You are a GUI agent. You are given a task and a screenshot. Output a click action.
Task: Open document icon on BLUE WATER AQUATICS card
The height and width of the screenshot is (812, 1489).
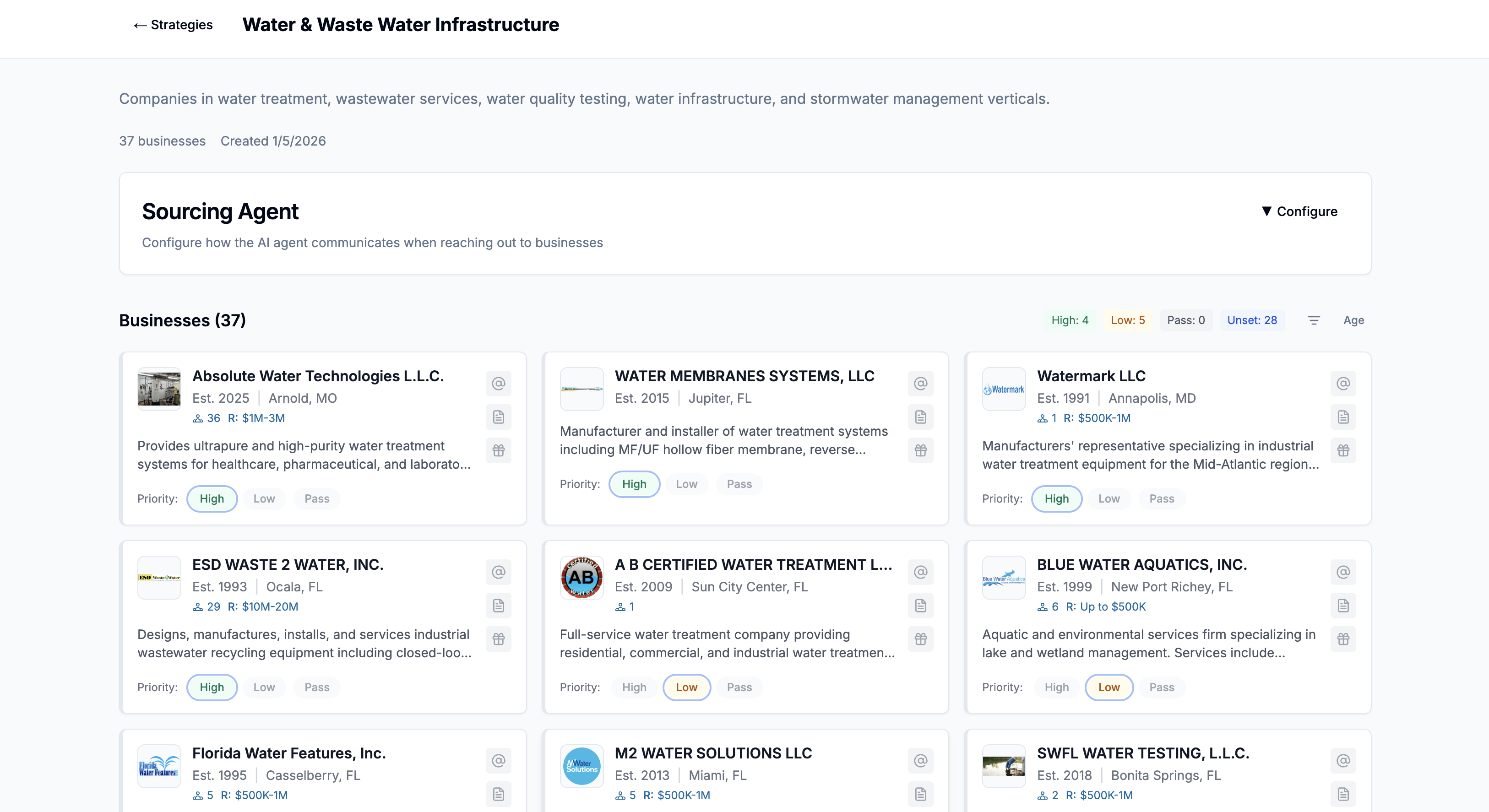click(1343, 606)
